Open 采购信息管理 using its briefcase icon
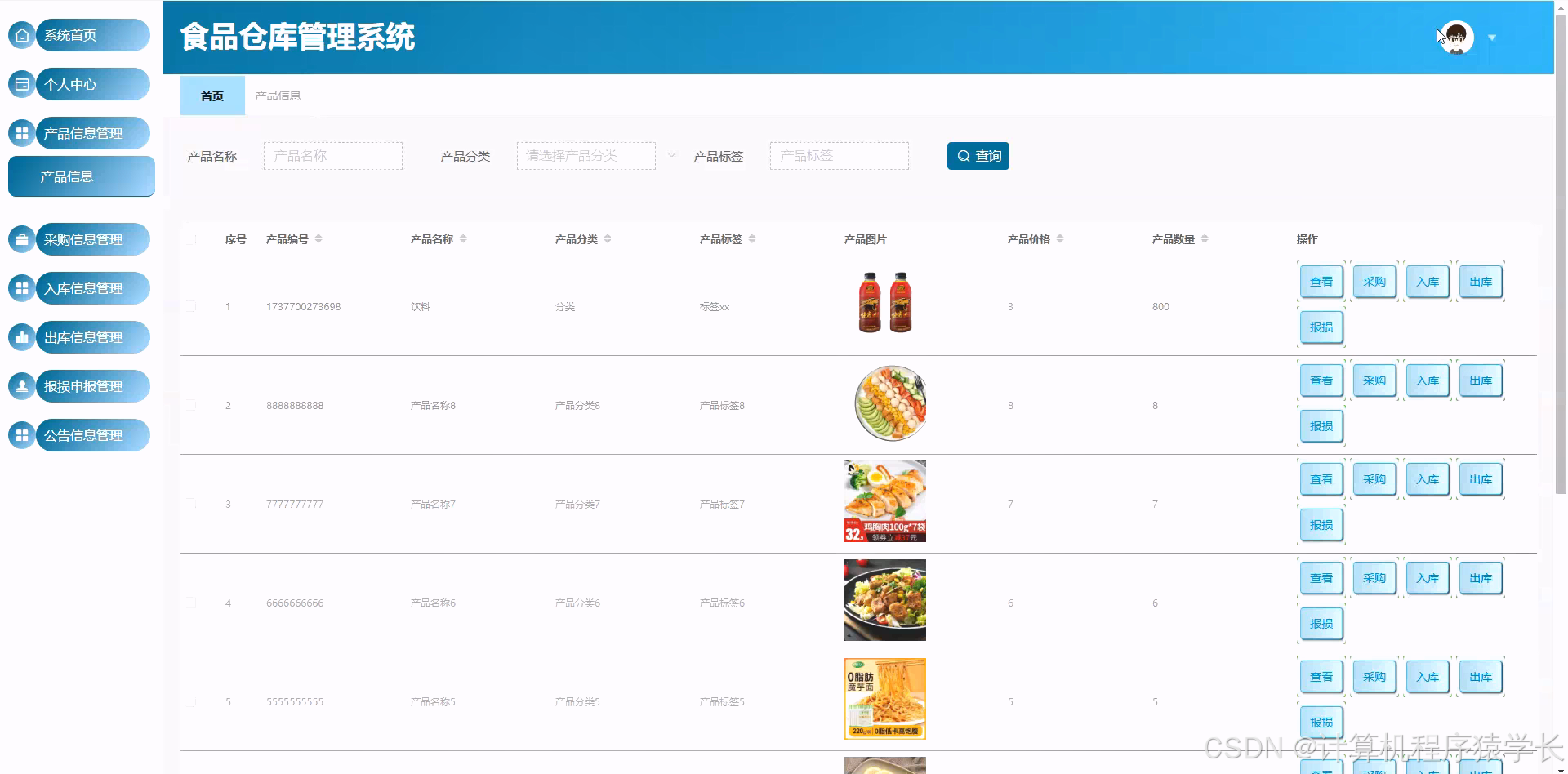This screenshot has height=774, width=1568. click(x=21, y=239)
